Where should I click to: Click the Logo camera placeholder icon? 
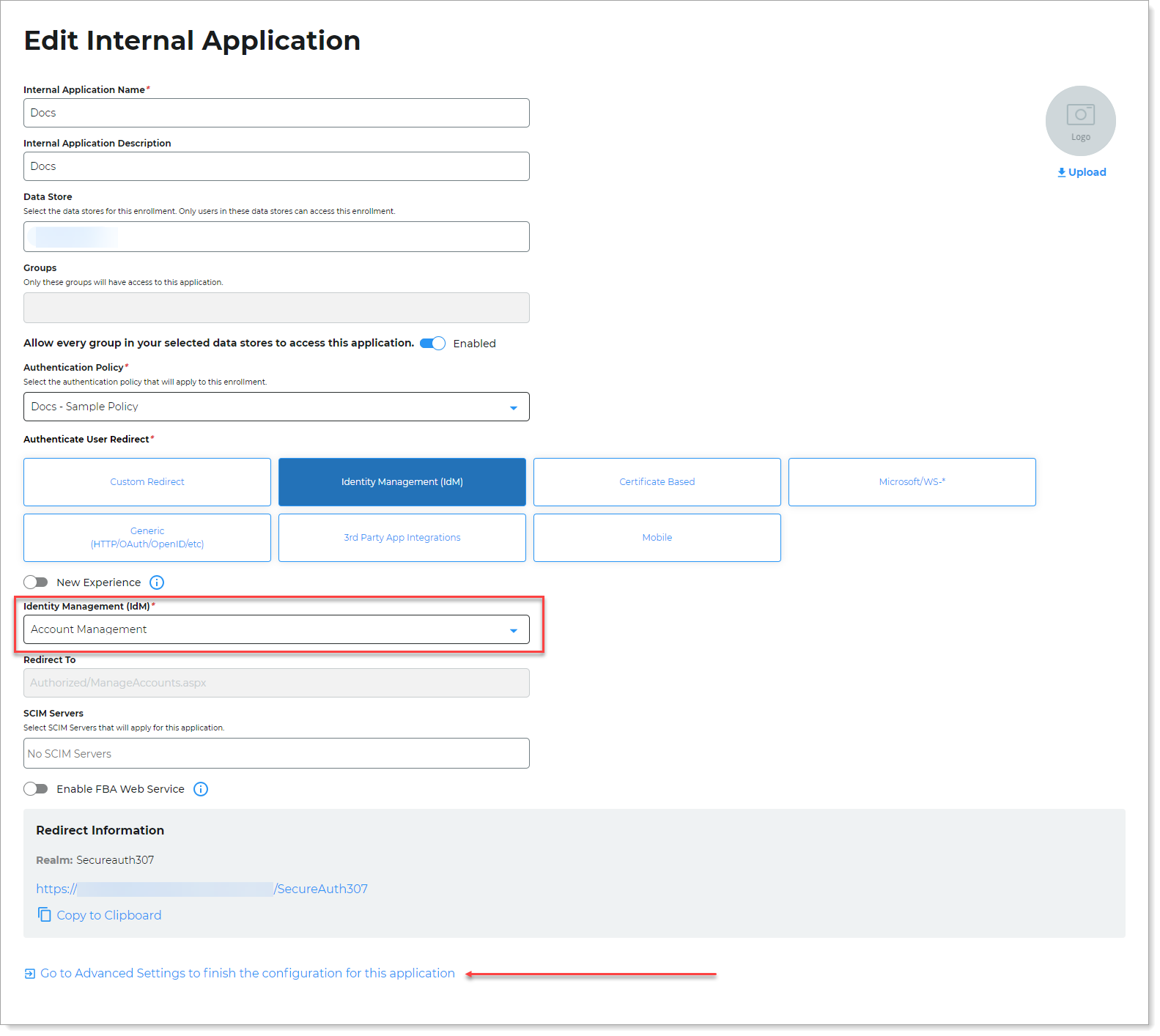[1079, 116]
